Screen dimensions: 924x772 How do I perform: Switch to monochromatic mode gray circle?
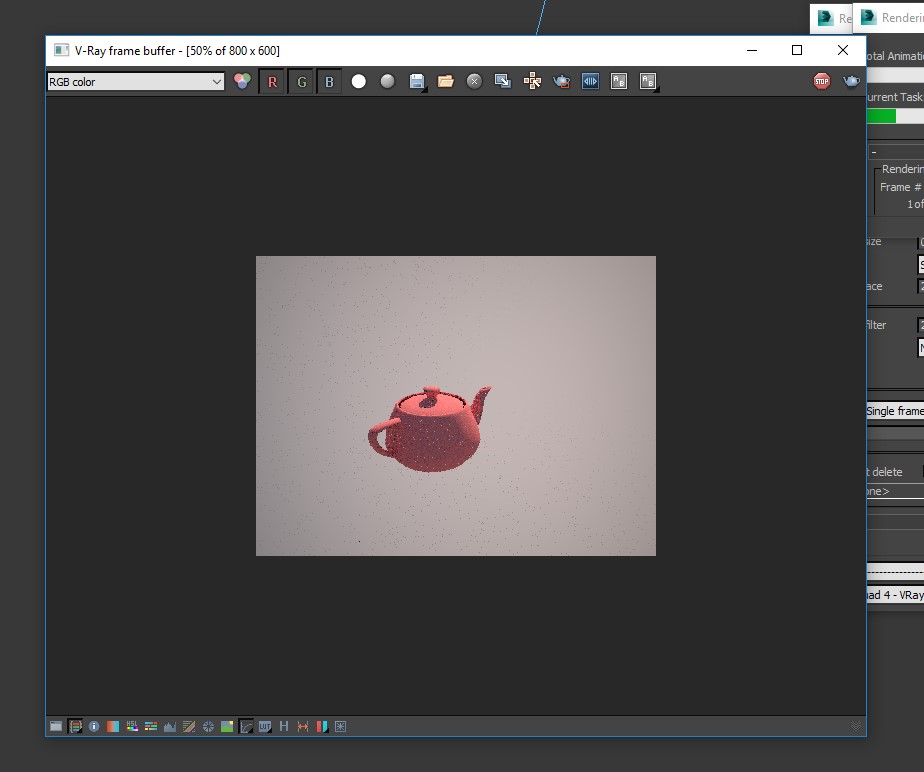(x=387, y=82)
